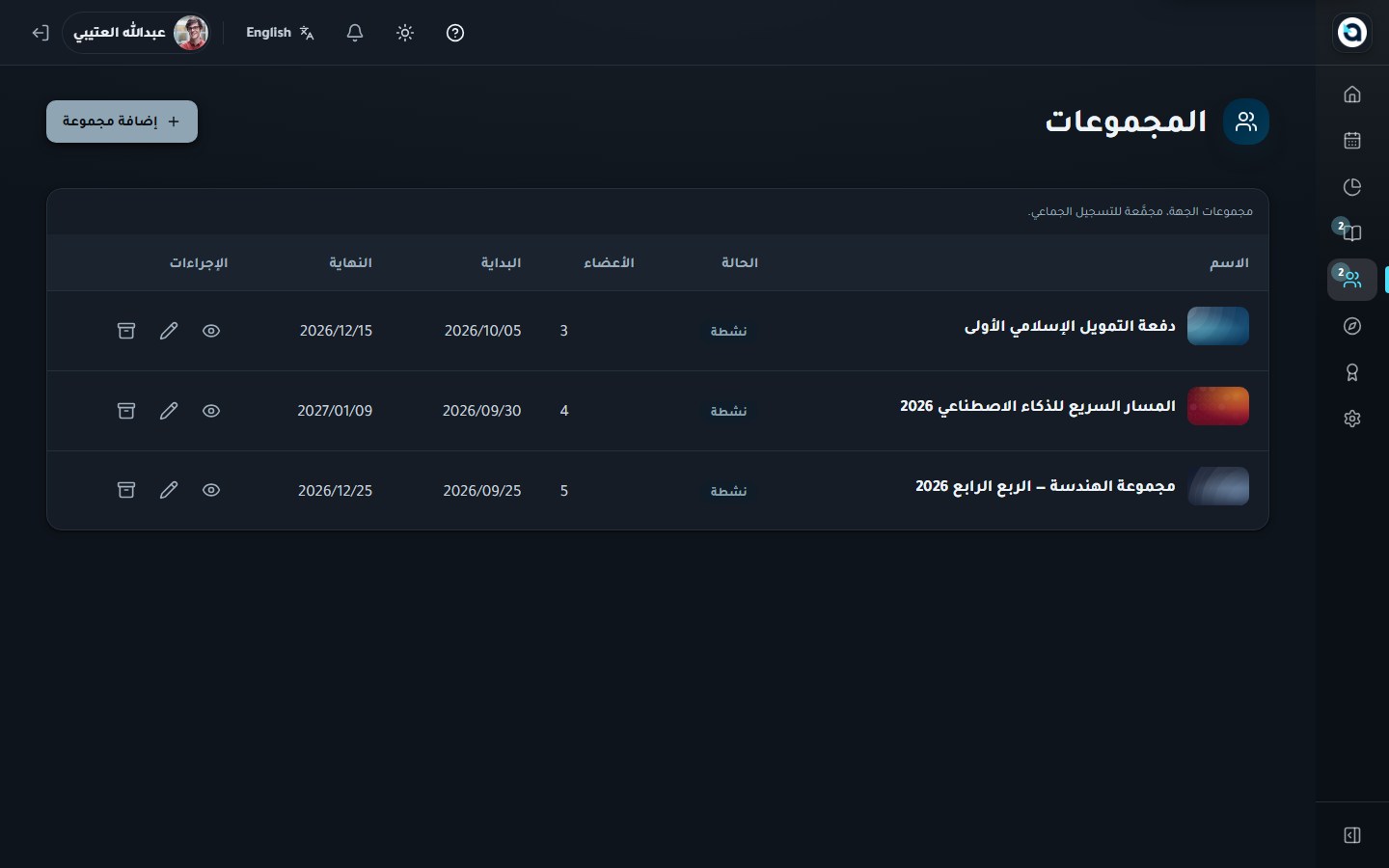1389x868 pixels.
Task: View the دفعة التمويل الإسلامي الأولى group
Action: point(211,331)
